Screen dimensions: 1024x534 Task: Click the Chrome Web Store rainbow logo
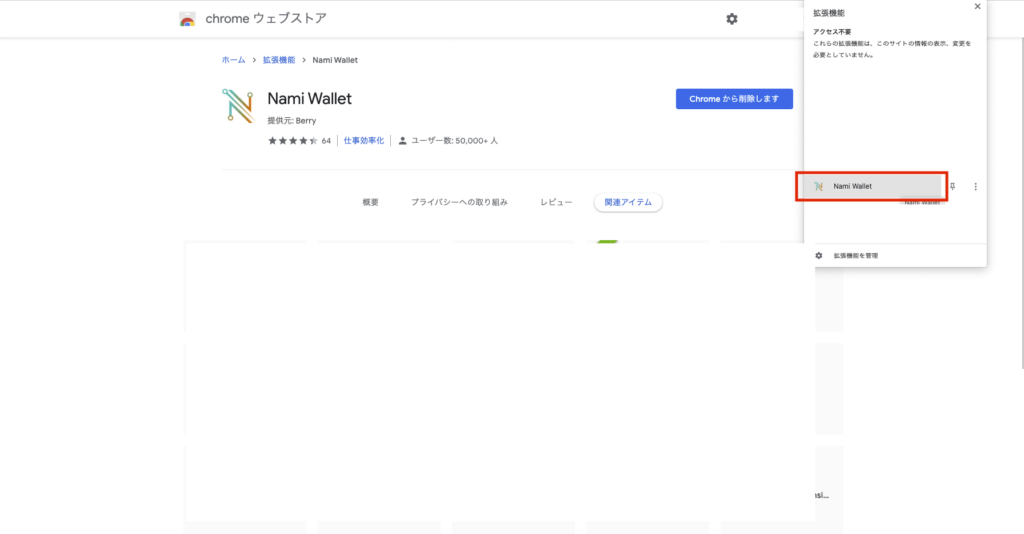tap(187, 20)
